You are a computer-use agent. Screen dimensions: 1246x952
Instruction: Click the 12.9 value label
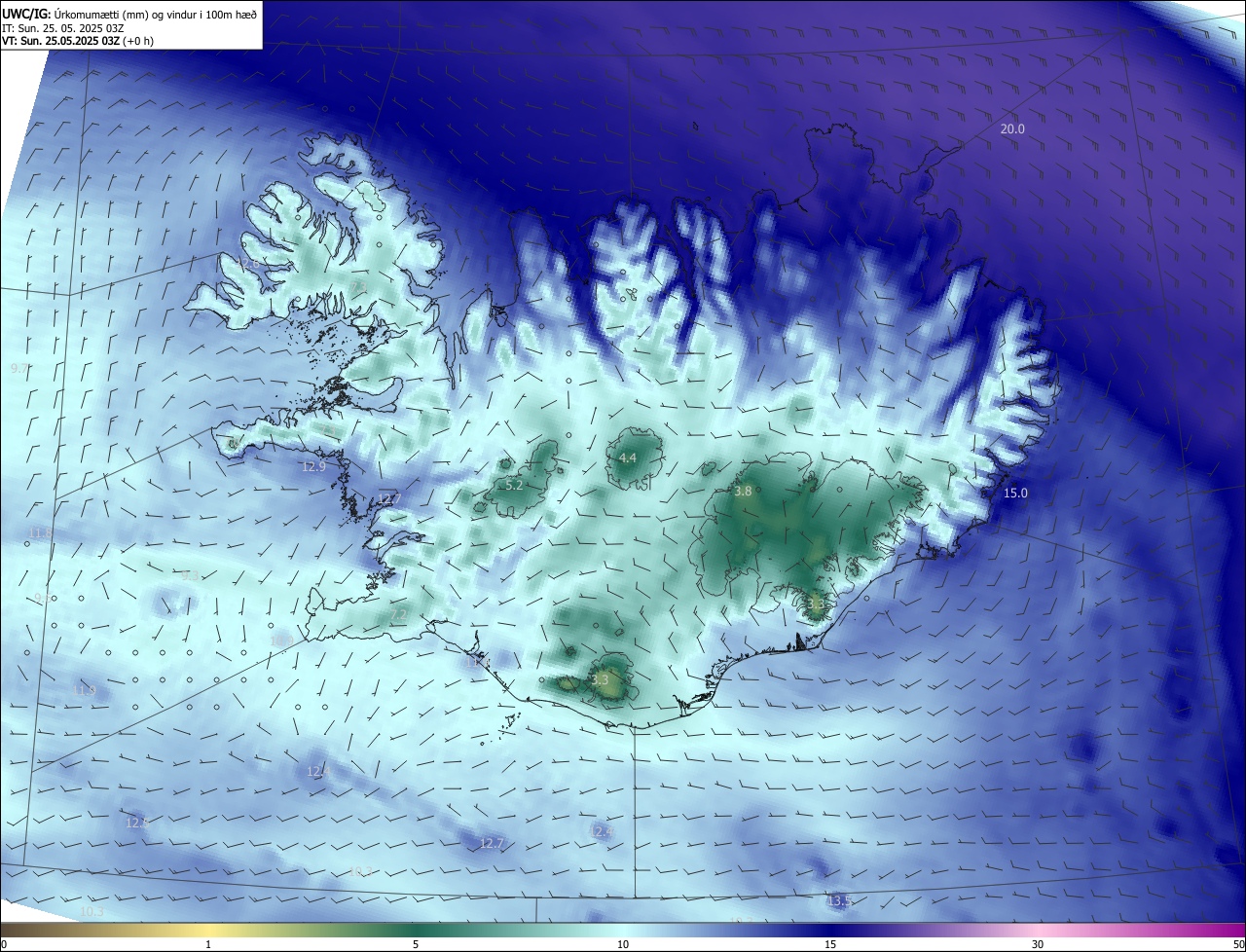coord(313,466)
